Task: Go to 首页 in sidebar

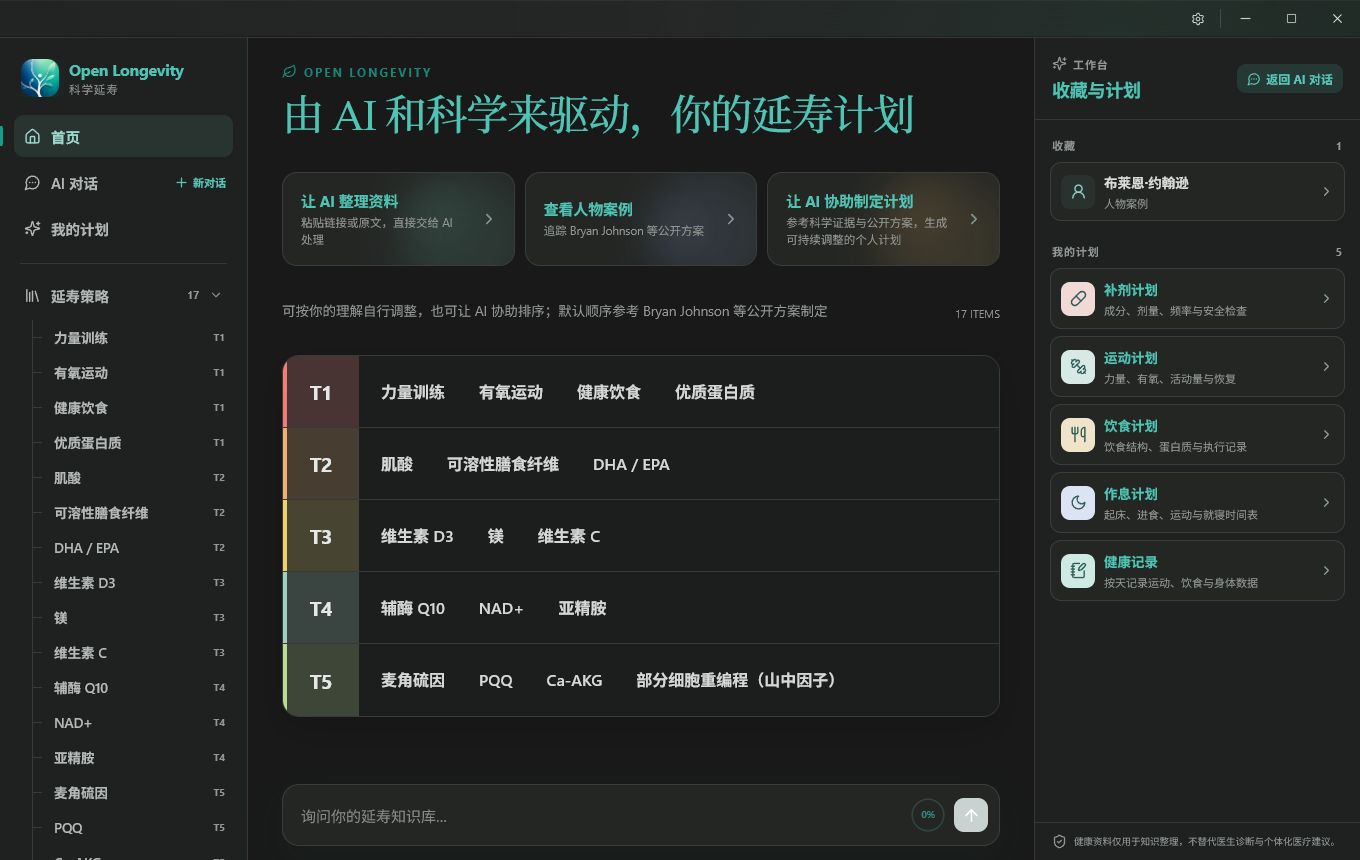Action: click(124, 137)
